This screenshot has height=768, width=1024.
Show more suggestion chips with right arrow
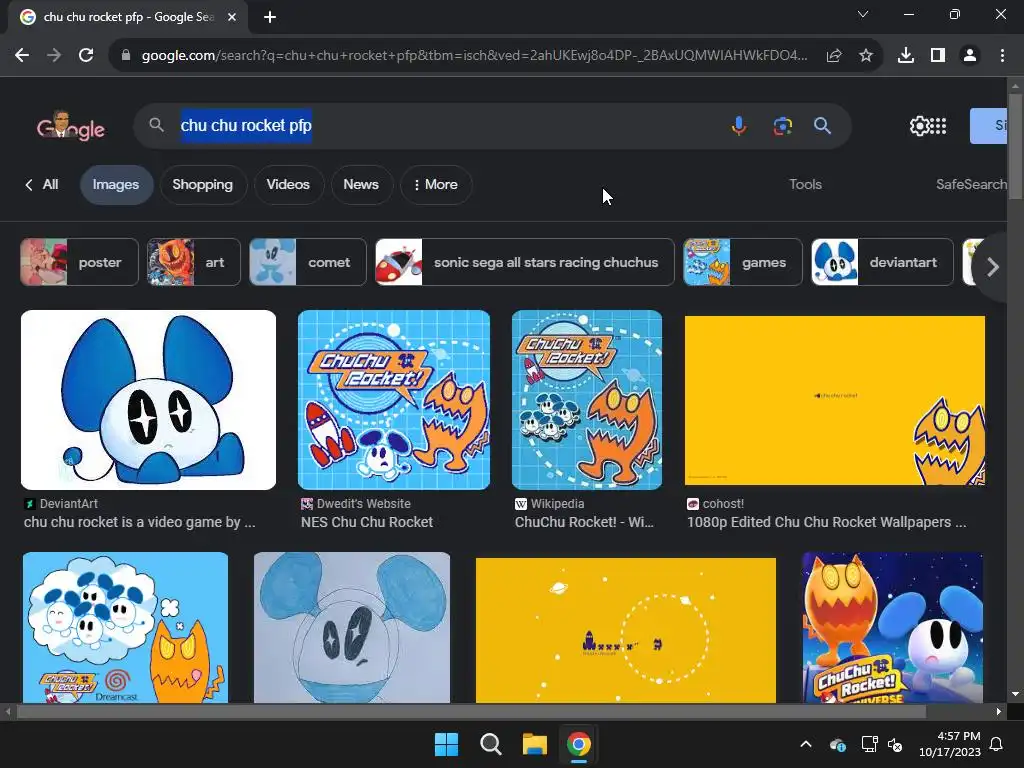click(x=992, y=266)
